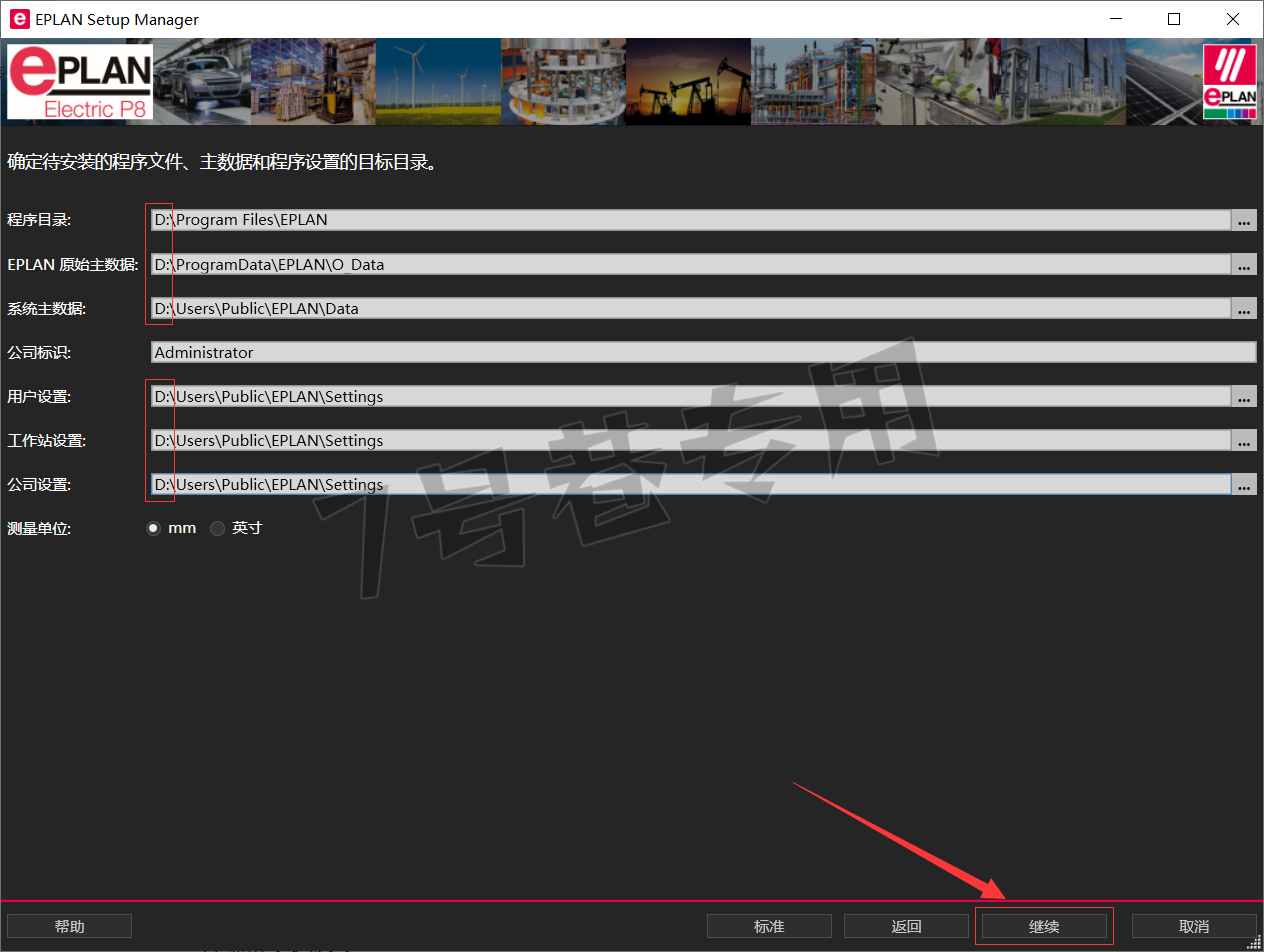1264x952 pixels.
Task: Click the 取消 (Cancel) button
Action: [1194, 926]
